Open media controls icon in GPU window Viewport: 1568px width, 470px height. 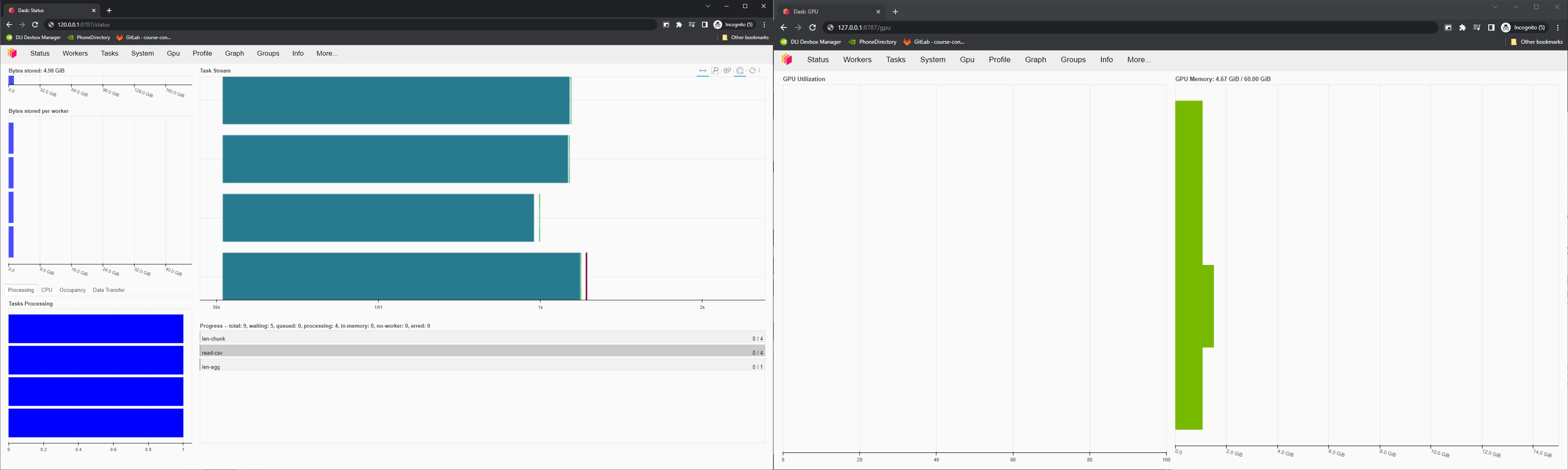(x=1477, y=28)
